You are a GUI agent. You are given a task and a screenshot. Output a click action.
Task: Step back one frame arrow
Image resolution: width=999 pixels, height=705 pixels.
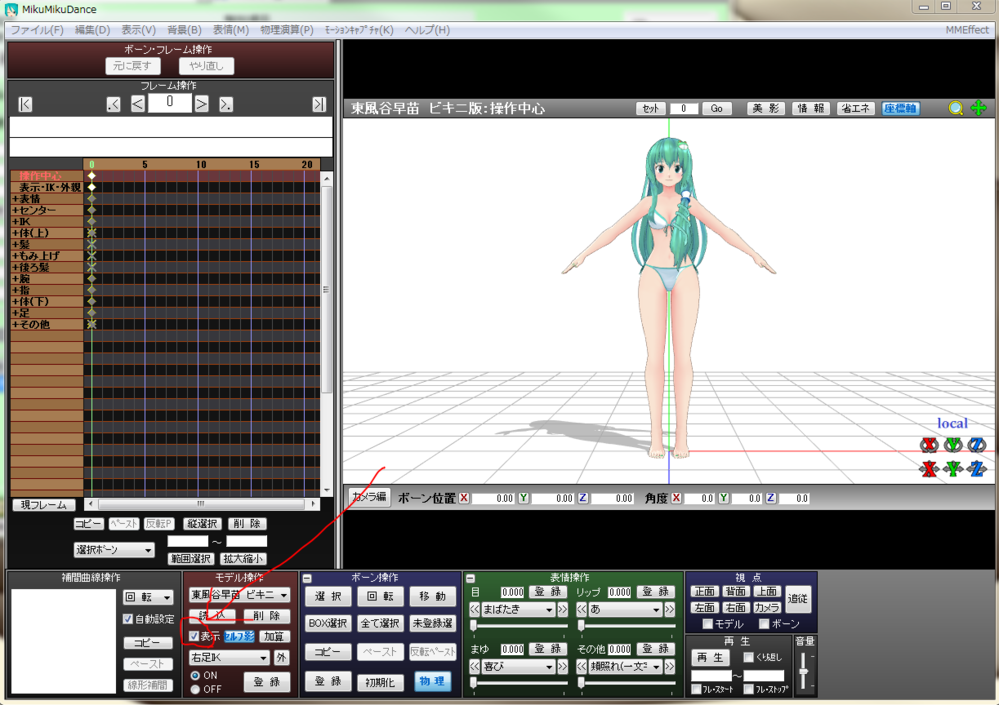138,104
